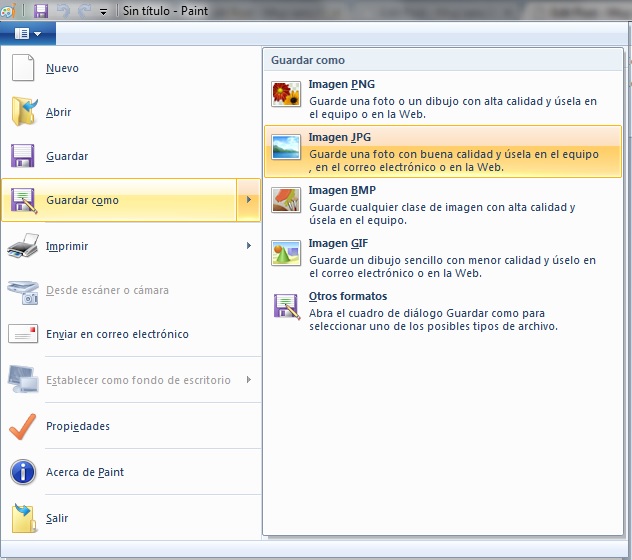632x560 pixels.
Task: Click the Salir exit folder icon
Action: 24,518
